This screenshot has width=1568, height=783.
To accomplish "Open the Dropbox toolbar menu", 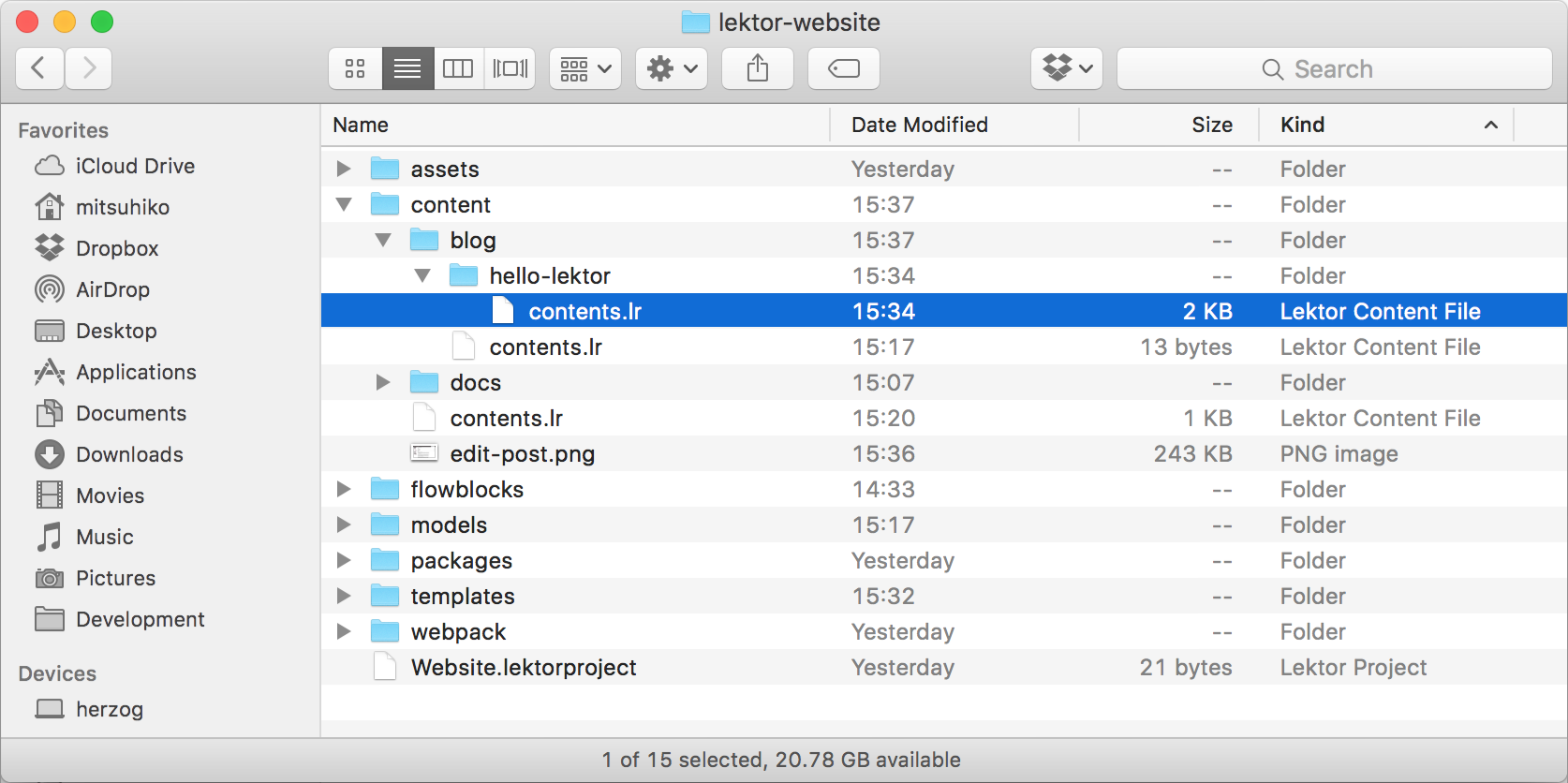I will pos(1067,68).
